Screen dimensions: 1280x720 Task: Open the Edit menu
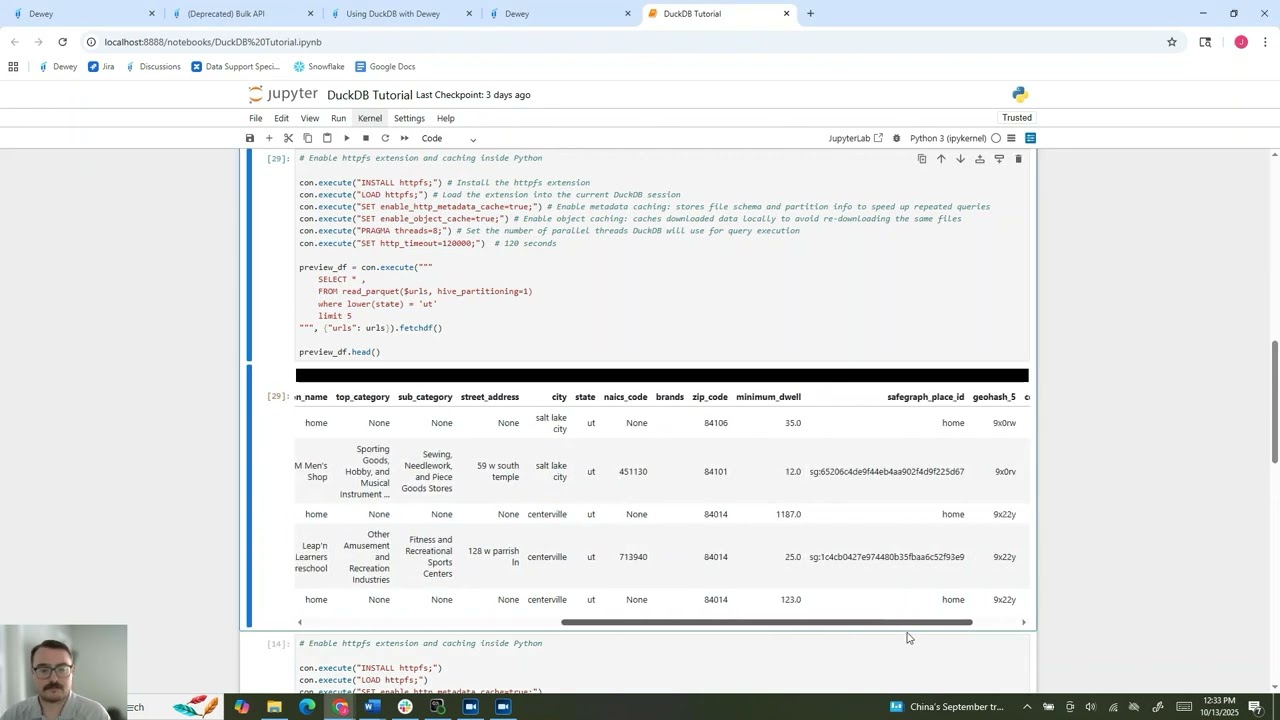(281, 118)
